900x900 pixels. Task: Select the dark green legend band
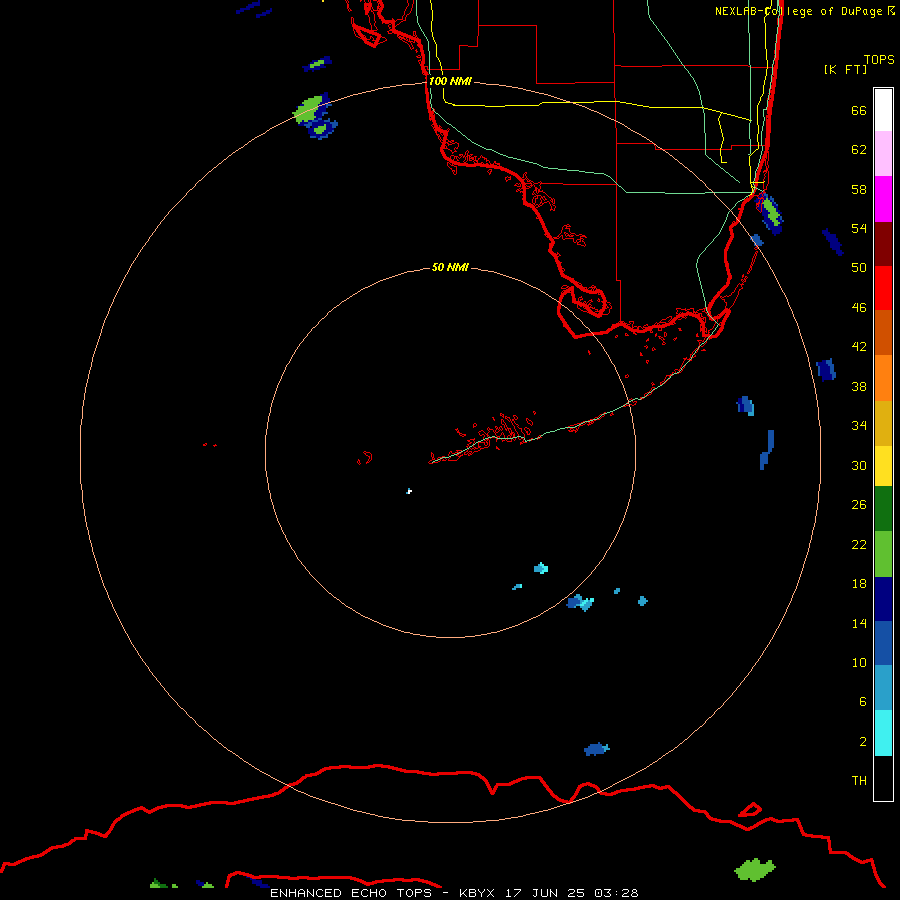pyautogui.click(x=883, y=509)
